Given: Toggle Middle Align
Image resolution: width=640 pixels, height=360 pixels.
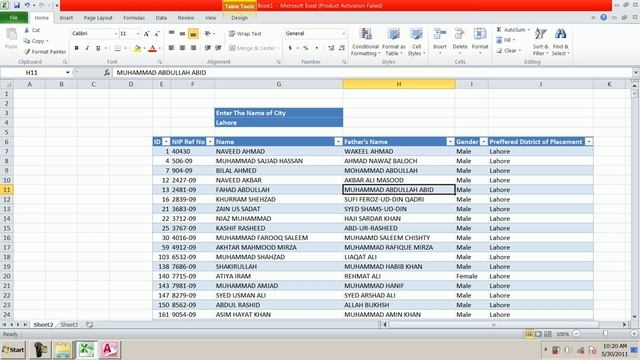Looking at the screenshot, I should click(182, 33).
